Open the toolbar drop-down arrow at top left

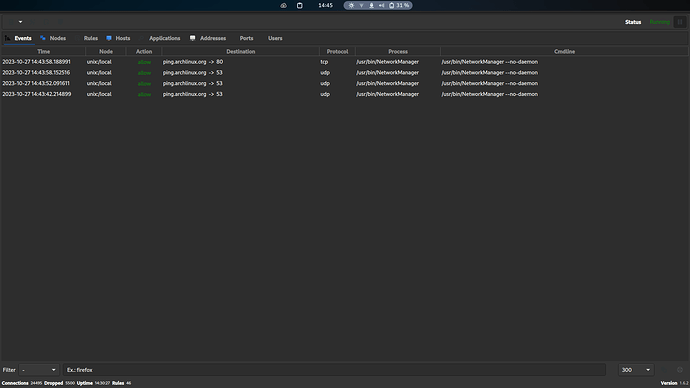20,22
